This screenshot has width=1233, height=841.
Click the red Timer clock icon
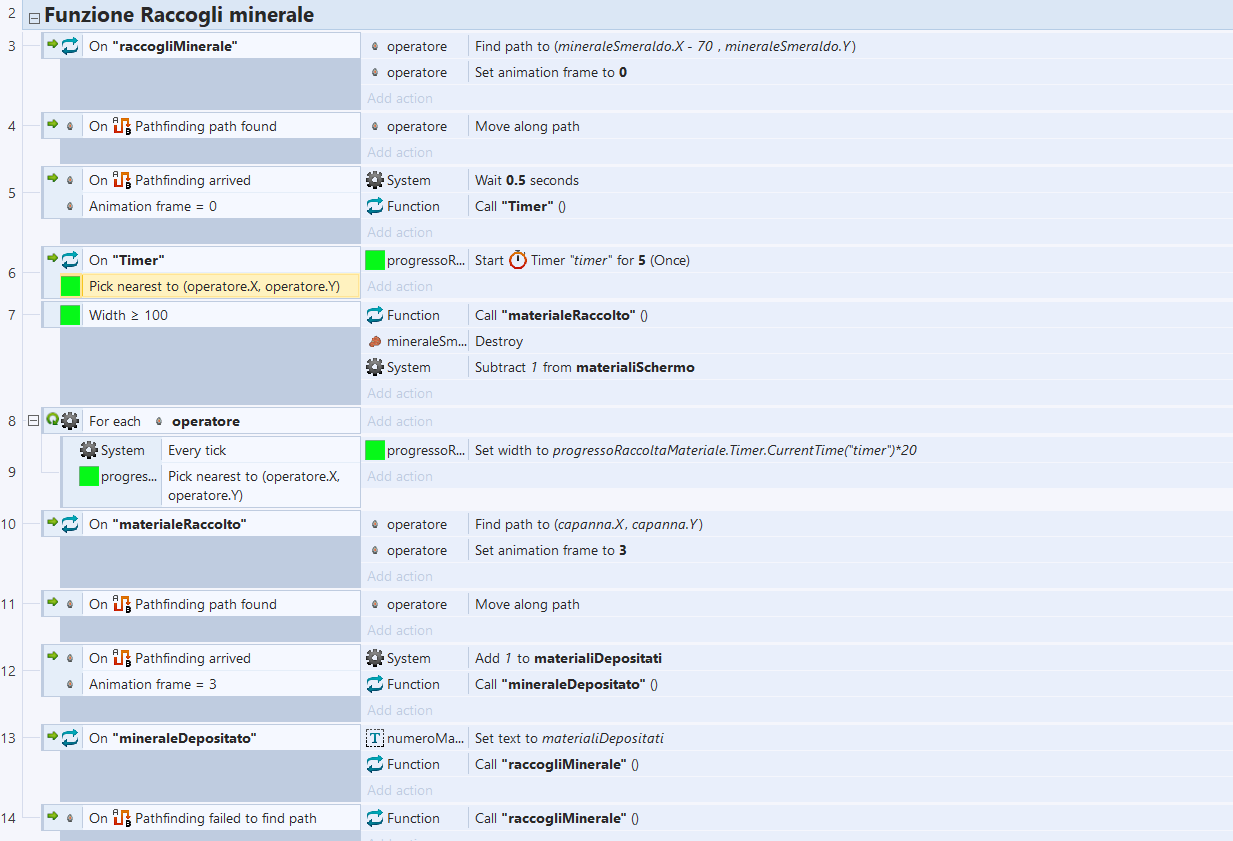(518, 260)
